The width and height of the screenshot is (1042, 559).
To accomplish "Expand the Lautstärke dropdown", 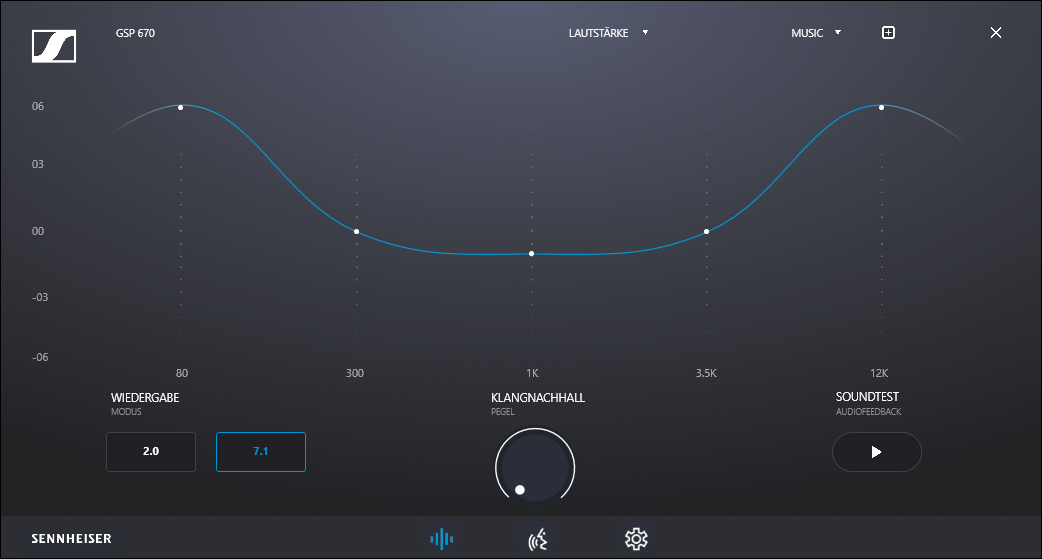I will pos(608,33).
